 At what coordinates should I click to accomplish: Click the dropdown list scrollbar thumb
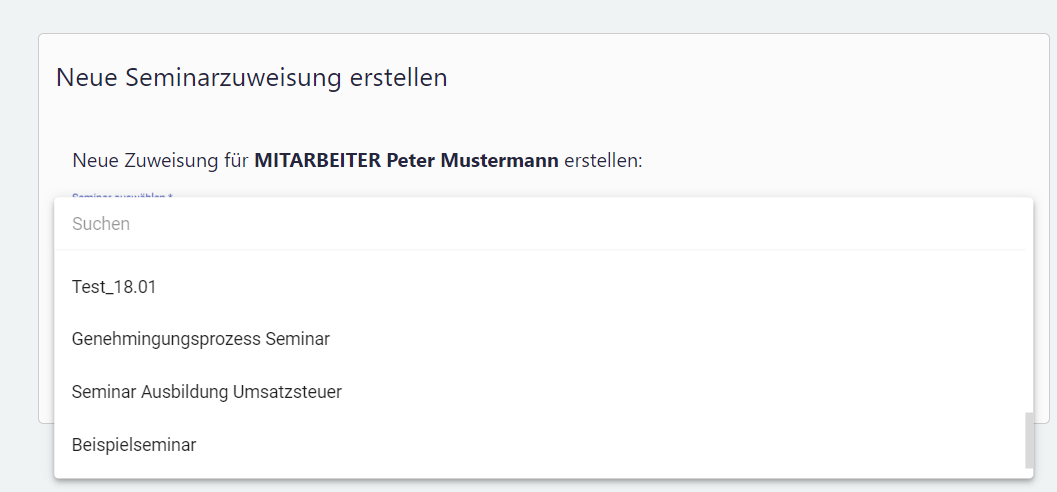(1028, 440)
